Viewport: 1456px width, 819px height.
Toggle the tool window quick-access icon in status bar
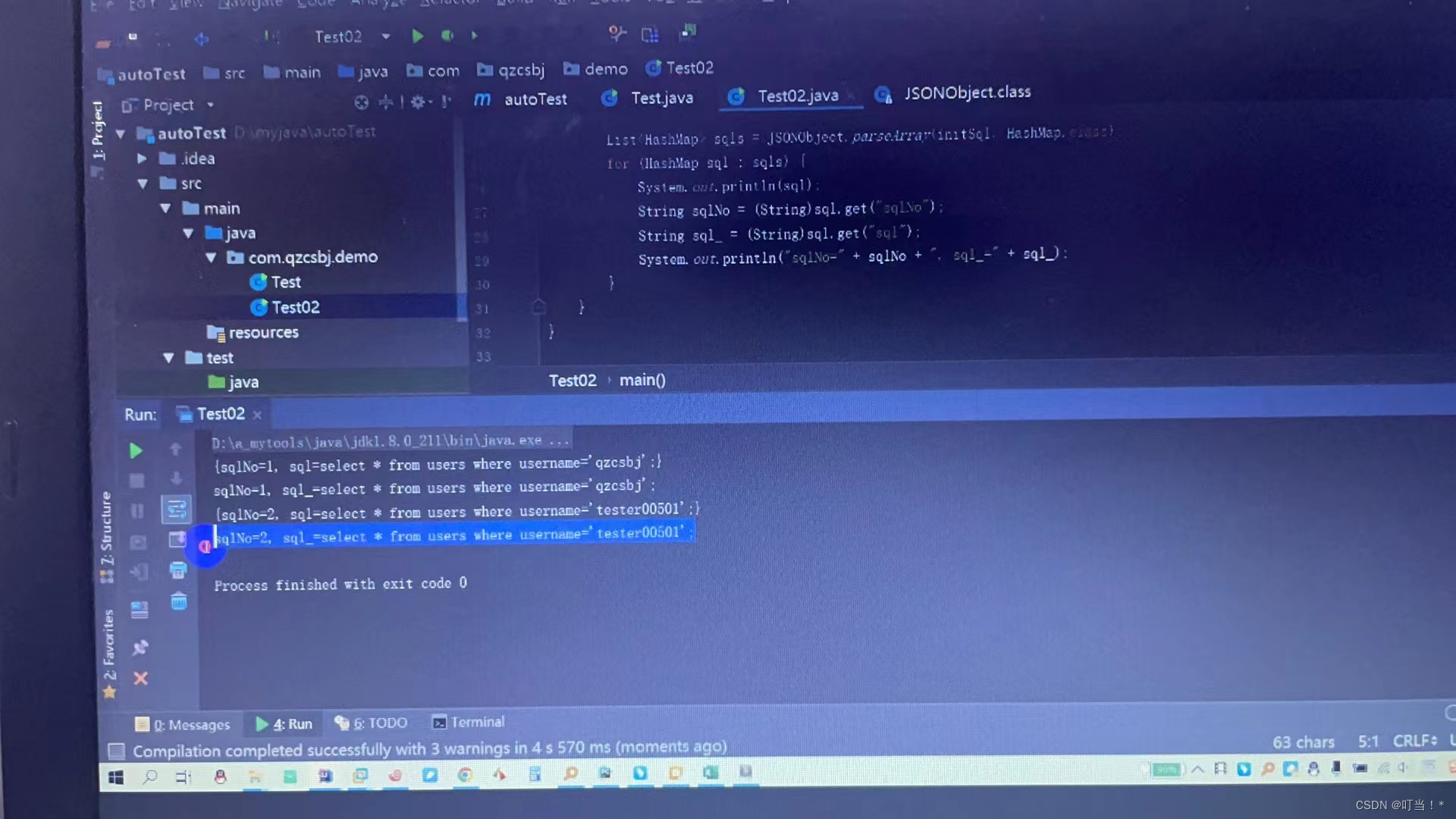(116, 751)
